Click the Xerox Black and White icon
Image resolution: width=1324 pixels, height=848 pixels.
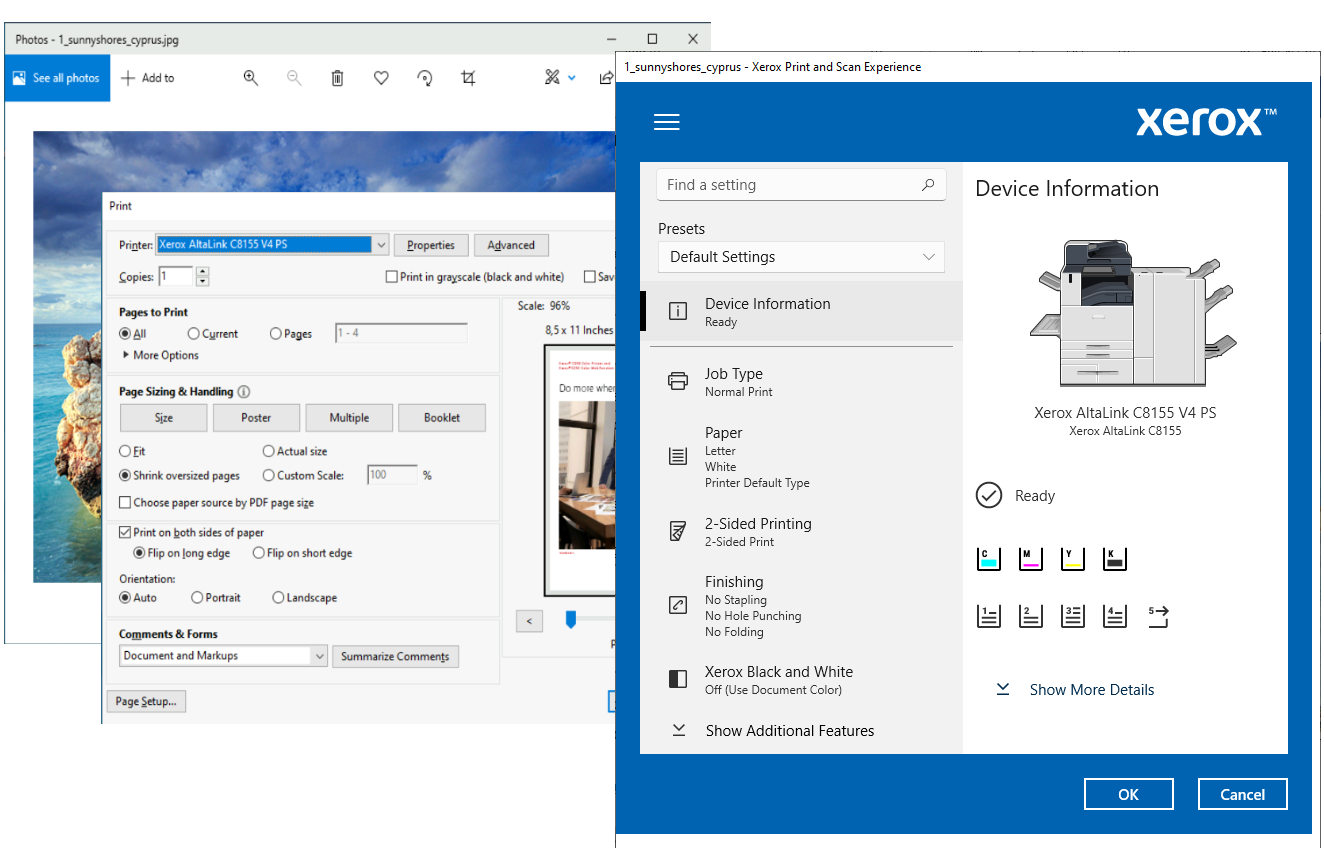click(678, 680)
